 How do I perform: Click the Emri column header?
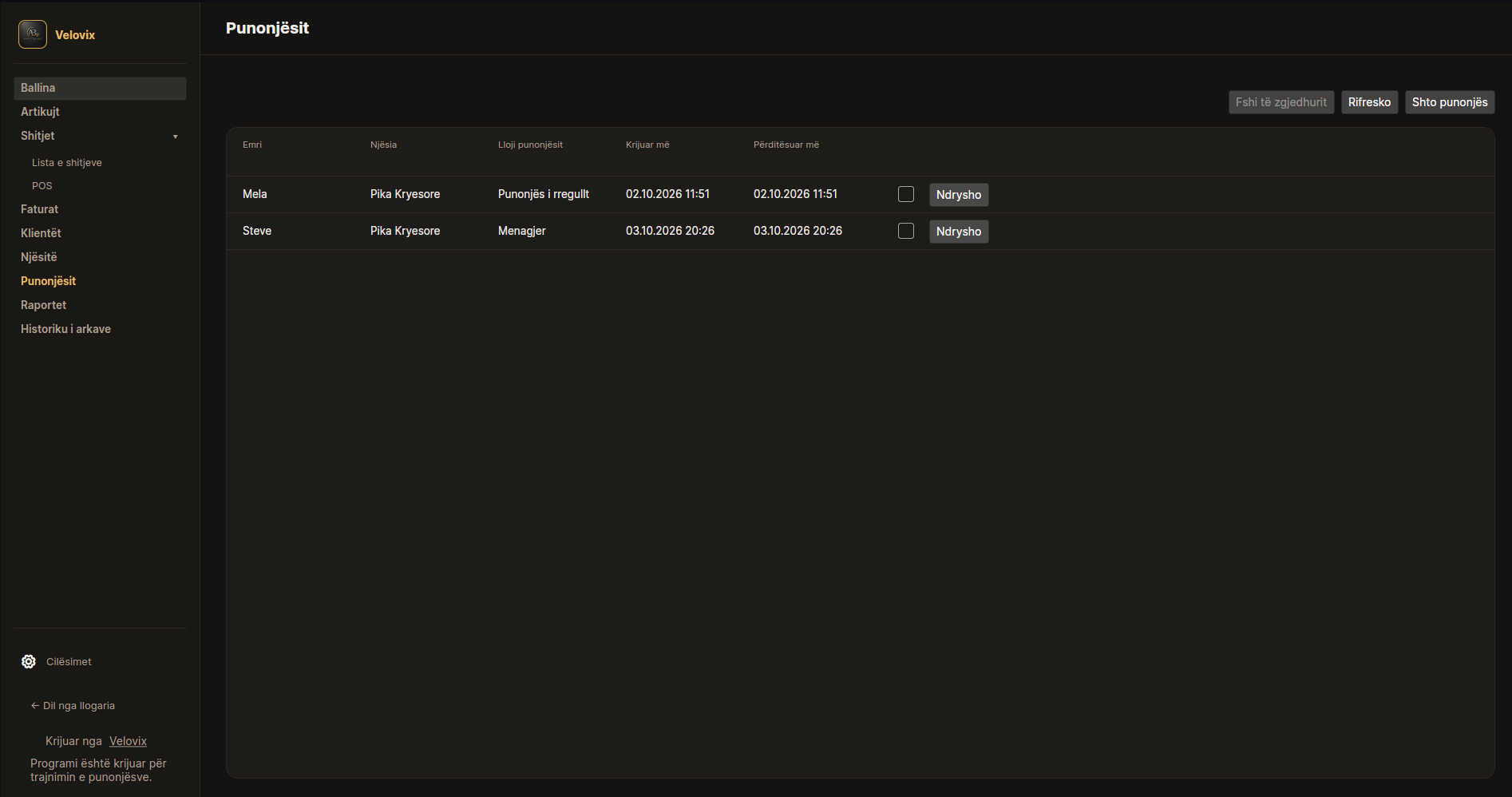click(x=252, y=145)
